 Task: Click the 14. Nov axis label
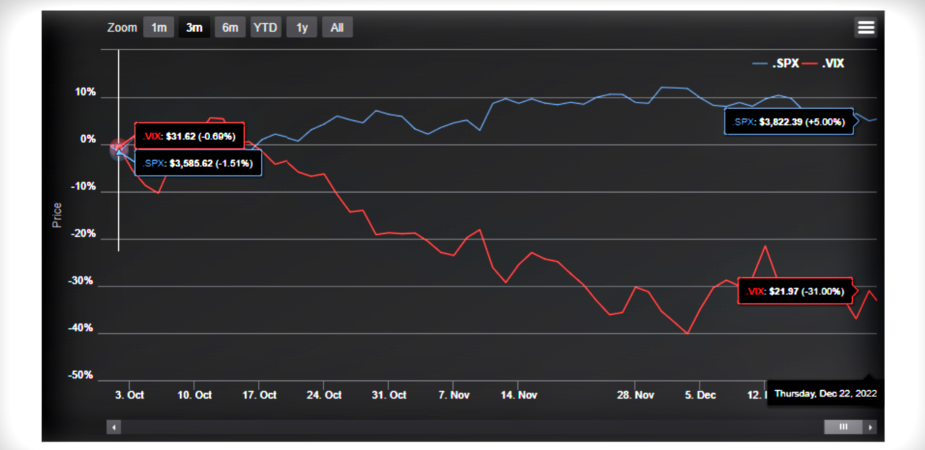point(519,395)
